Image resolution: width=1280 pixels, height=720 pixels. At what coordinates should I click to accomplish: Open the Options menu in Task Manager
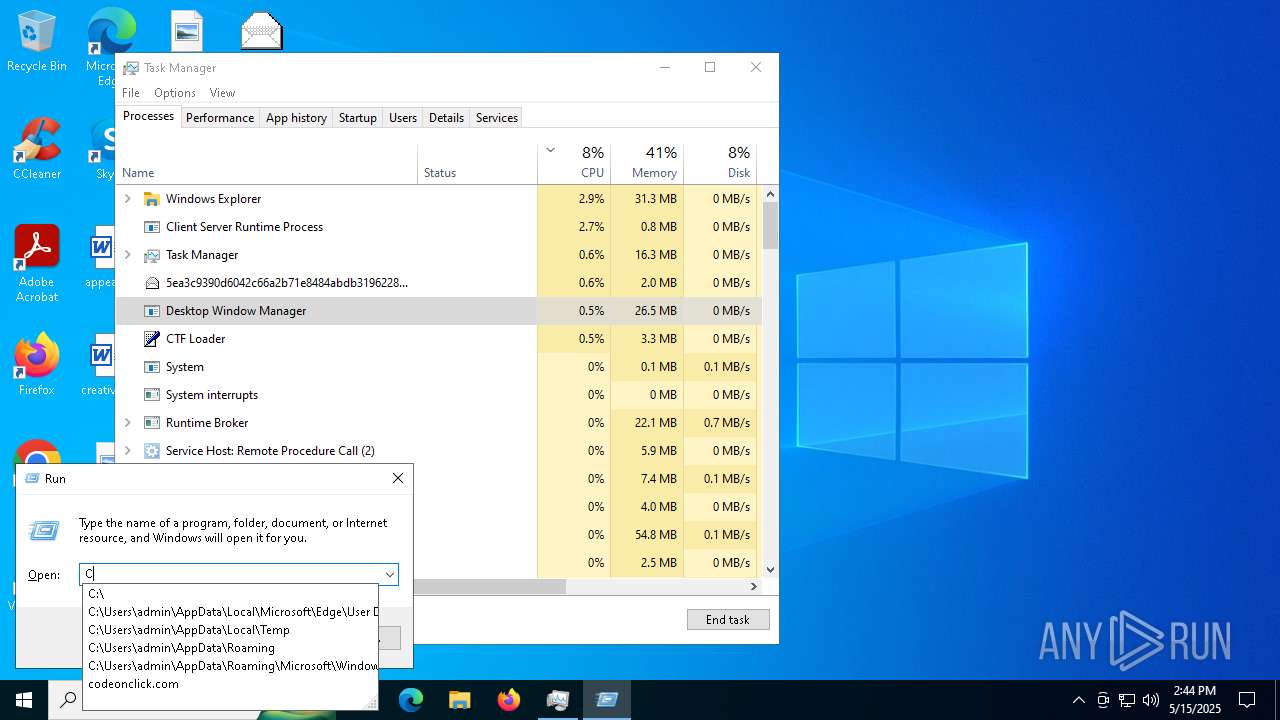(x=175, y=93)
